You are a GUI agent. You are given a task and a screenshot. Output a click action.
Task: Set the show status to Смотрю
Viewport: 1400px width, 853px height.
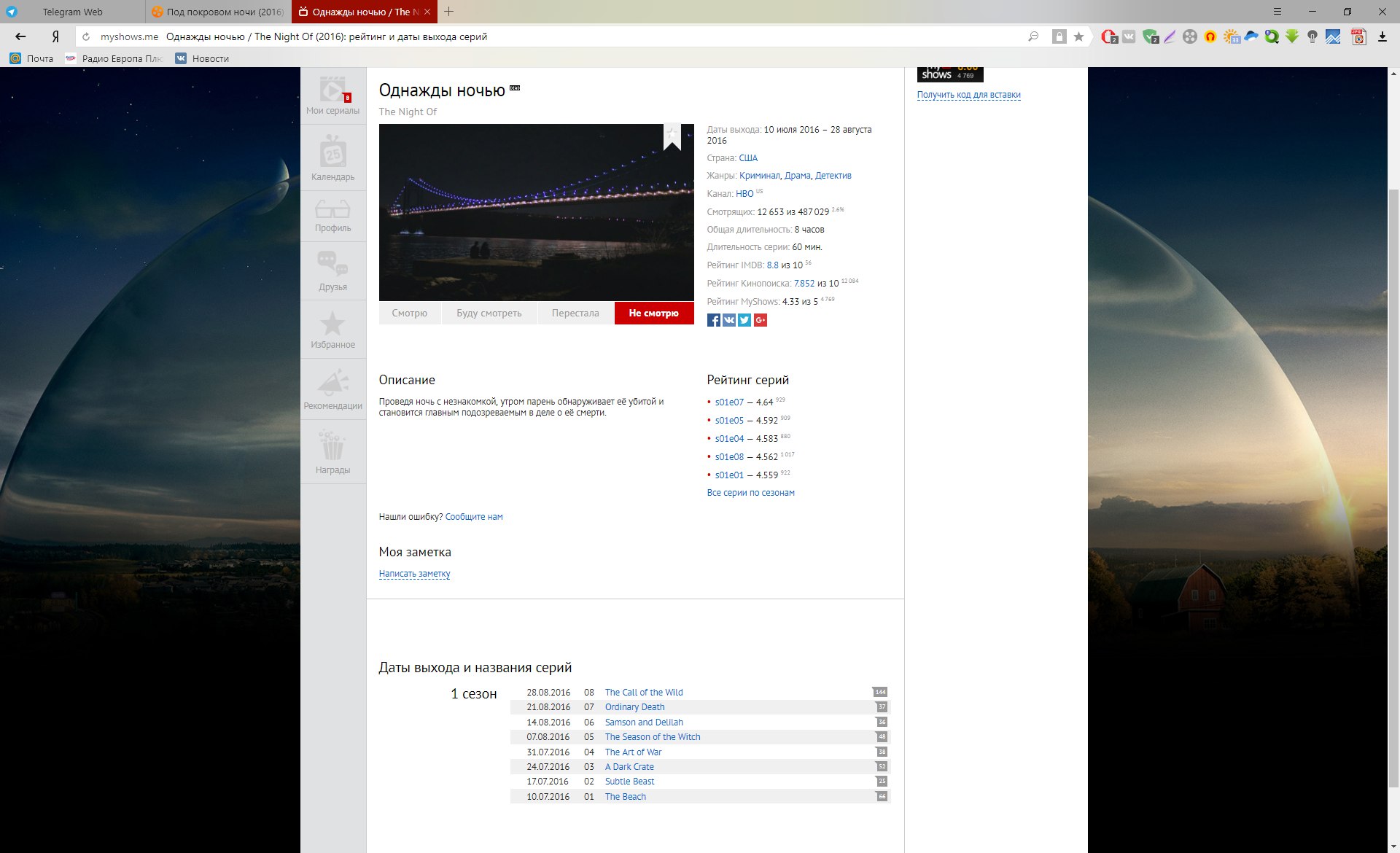coord(409,313)
